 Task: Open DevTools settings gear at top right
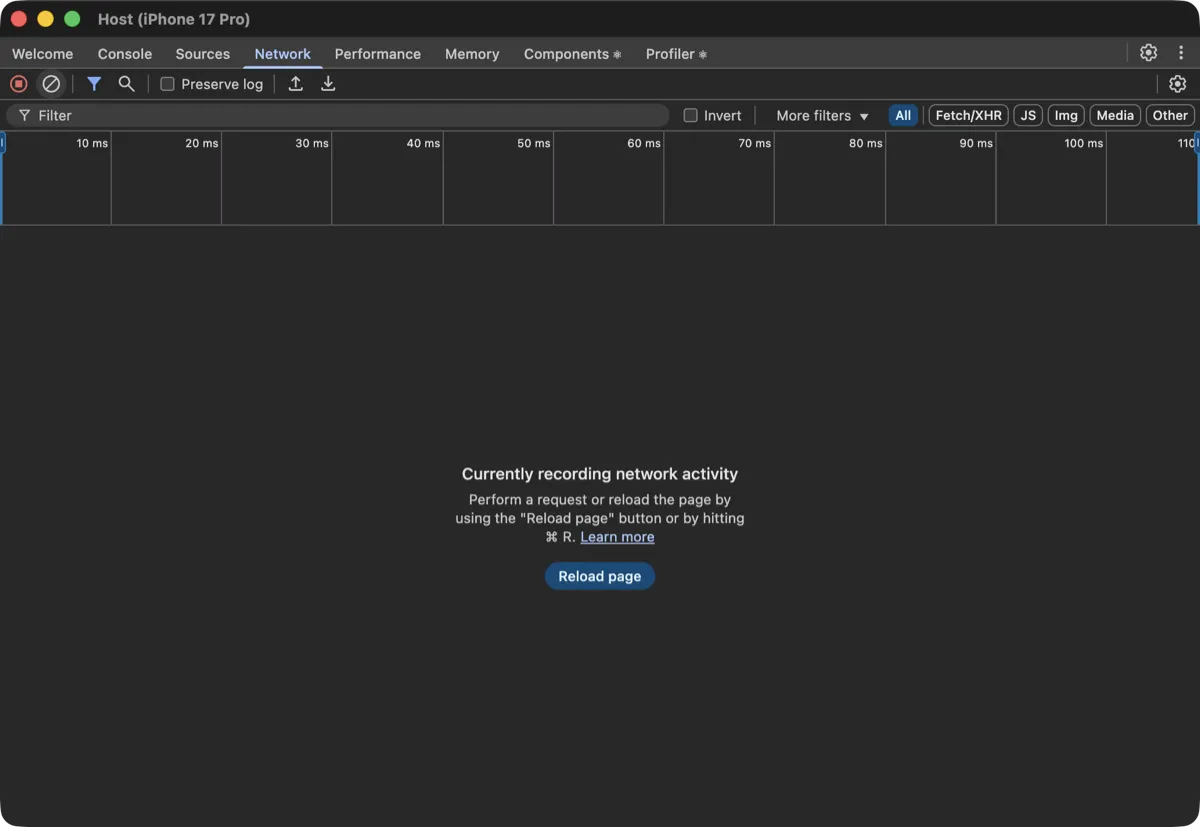point(1148,52)
